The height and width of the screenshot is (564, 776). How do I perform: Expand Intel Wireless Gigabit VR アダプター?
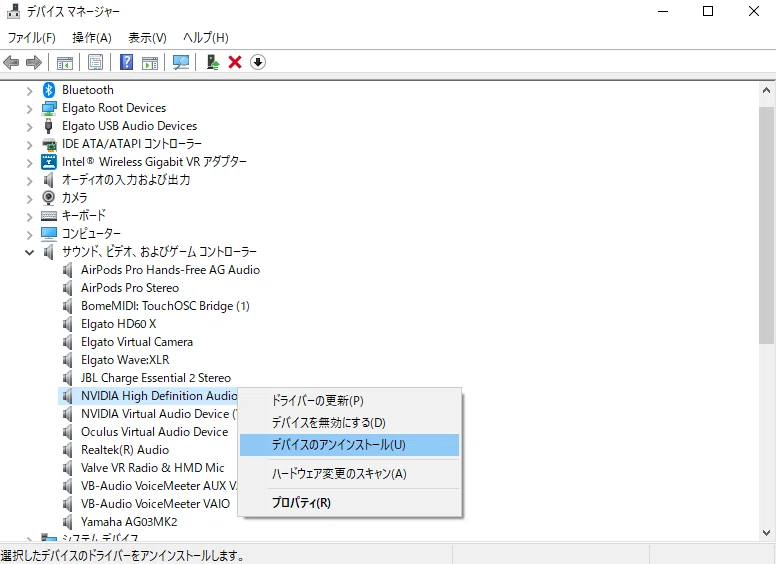29,163
